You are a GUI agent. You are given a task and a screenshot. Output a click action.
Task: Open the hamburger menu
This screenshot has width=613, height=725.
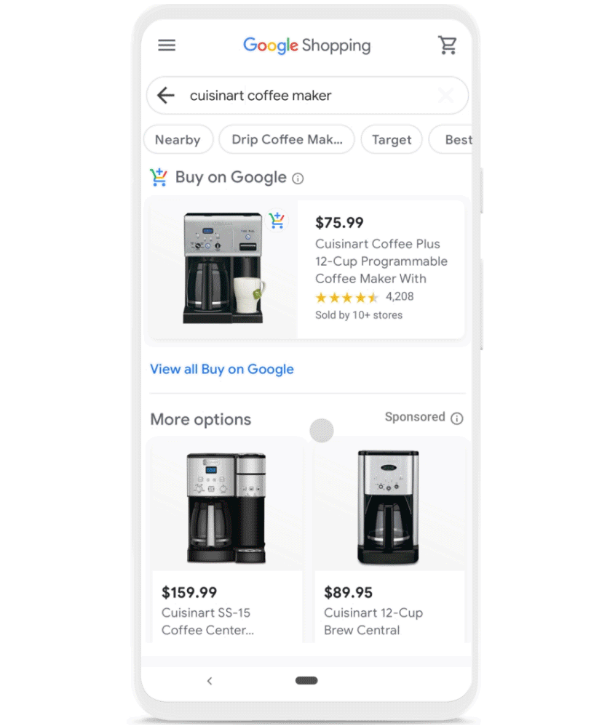coord(167,45)
